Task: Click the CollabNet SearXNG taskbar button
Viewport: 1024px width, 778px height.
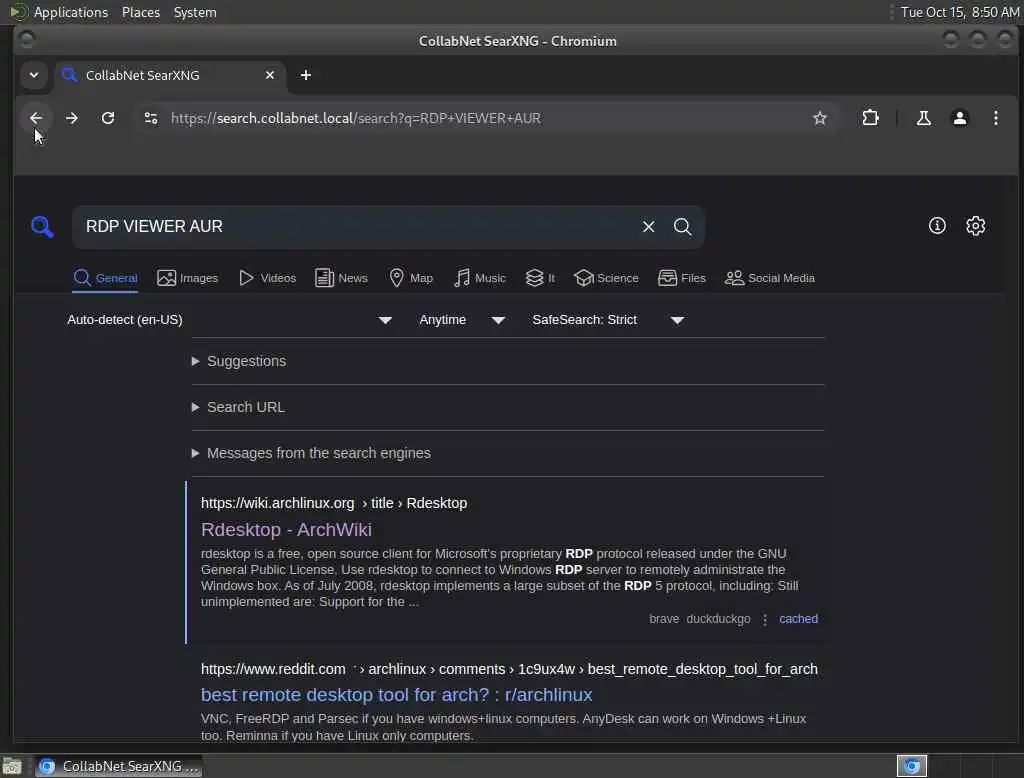Action: coord(118,766)
